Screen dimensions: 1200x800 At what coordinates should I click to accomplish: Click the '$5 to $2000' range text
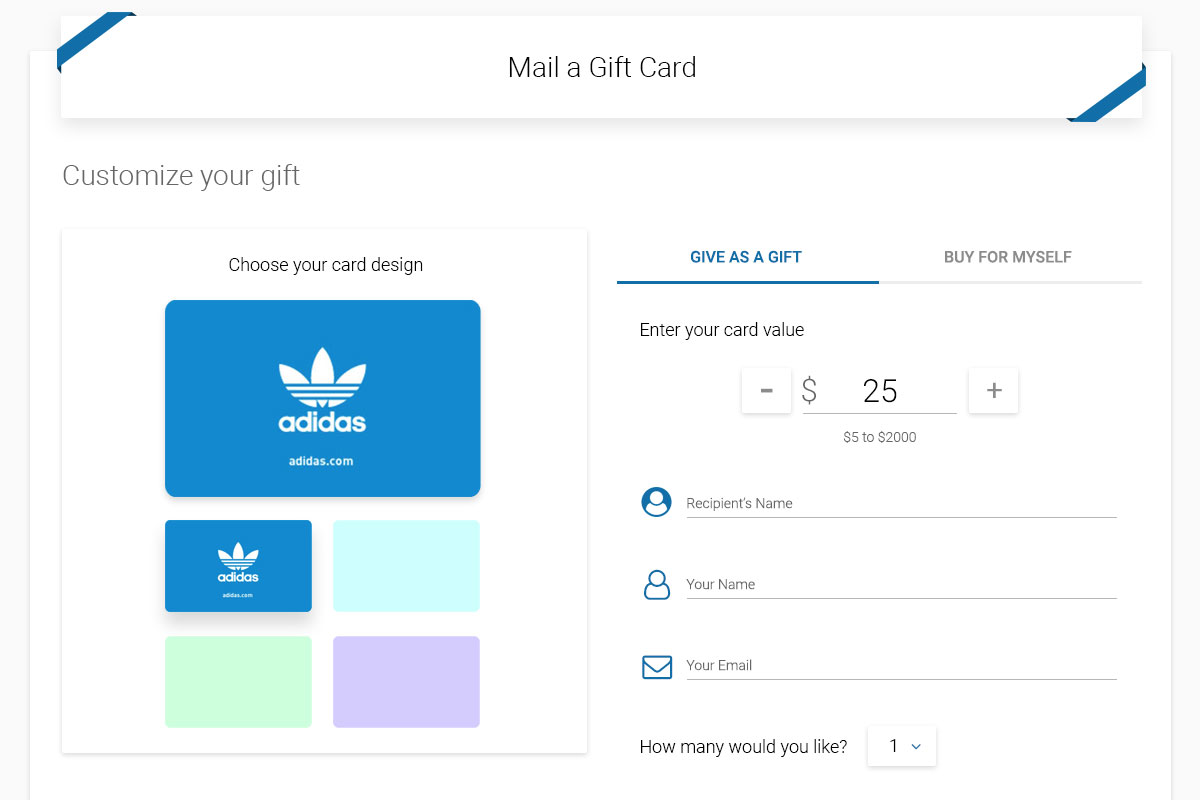click(x=880, y=437)
